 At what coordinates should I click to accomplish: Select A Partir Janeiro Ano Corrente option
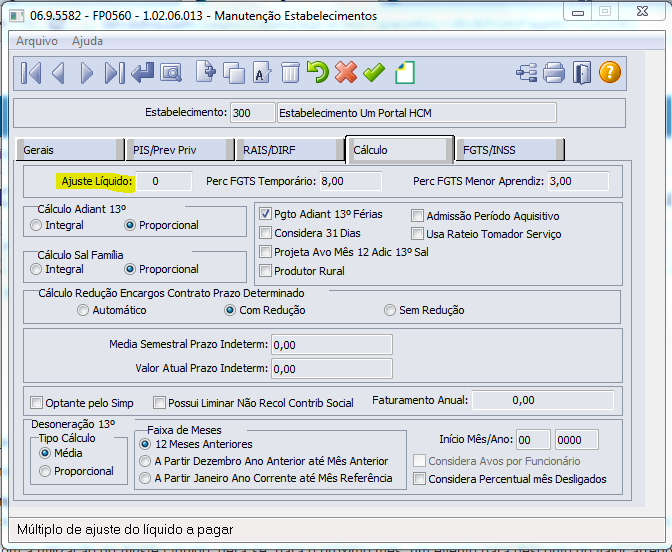click(x=145, y=478)
